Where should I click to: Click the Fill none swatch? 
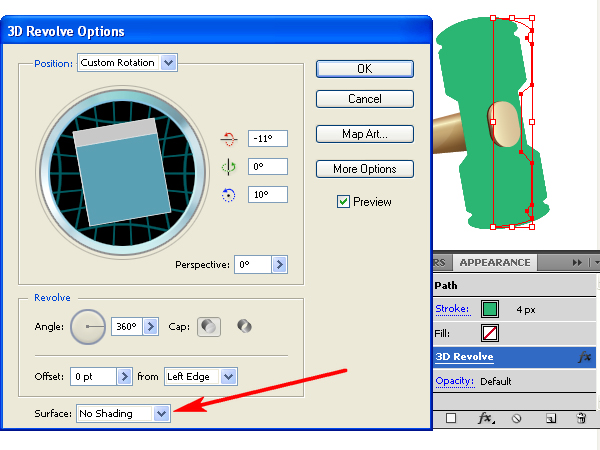pos(490,333)
